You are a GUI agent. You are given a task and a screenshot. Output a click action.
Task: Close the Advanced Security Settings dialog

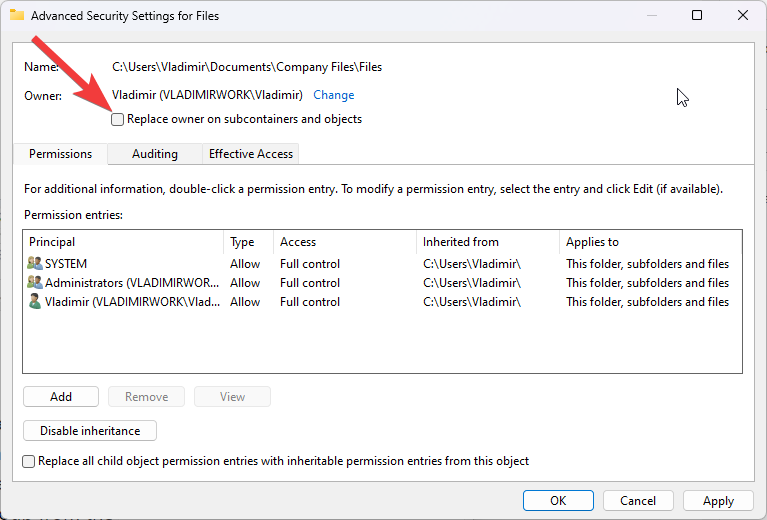click(742, 15)
